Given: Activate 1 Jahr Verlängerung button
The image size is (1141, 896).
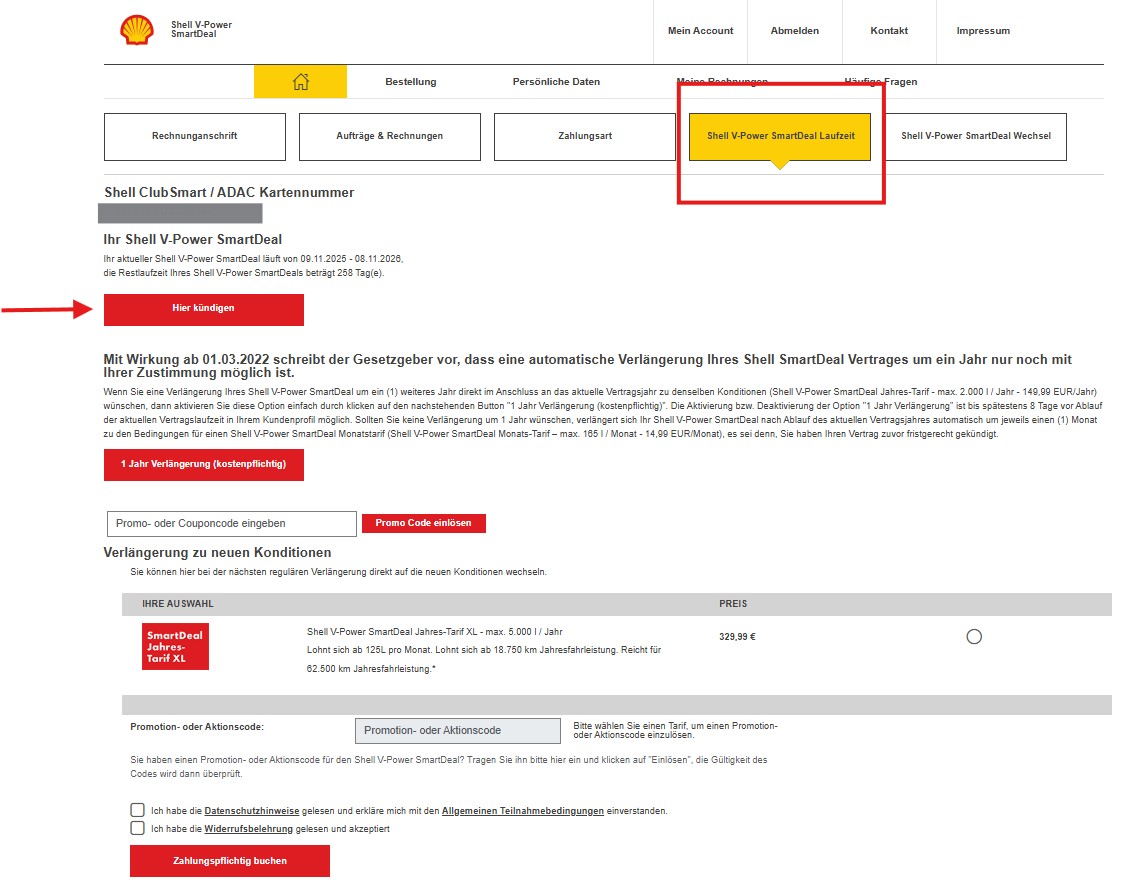Looking at the screenshot, I should tap(203, 465).
